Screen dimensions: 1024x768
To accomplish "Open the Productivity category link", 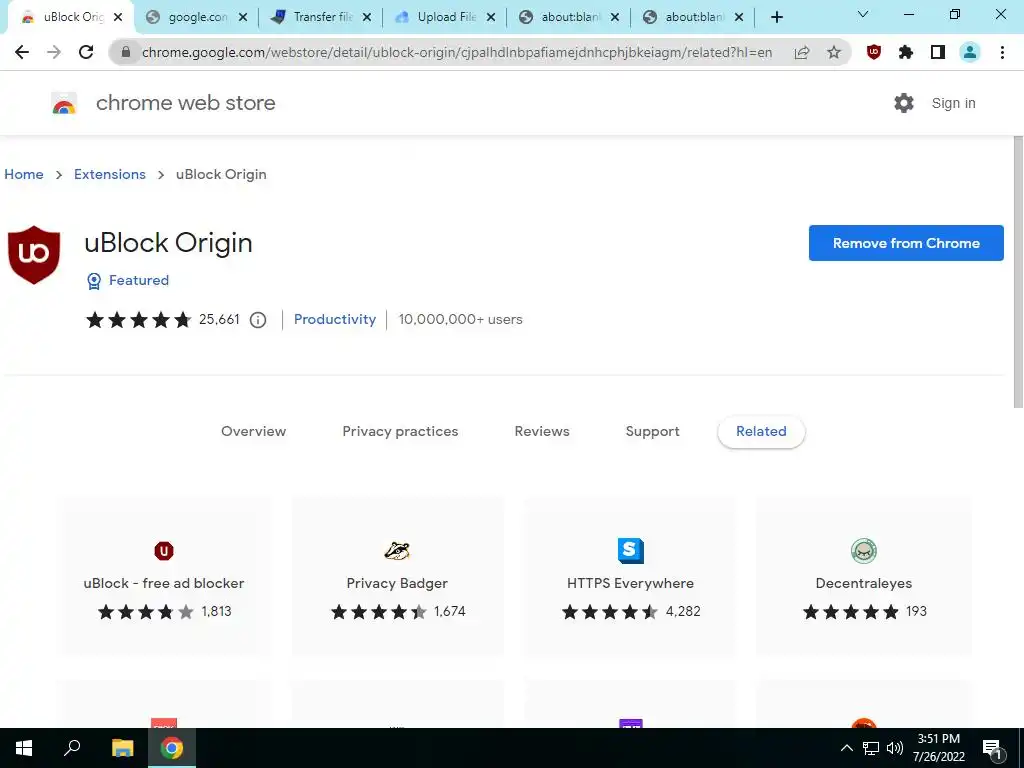I will 335,319.
